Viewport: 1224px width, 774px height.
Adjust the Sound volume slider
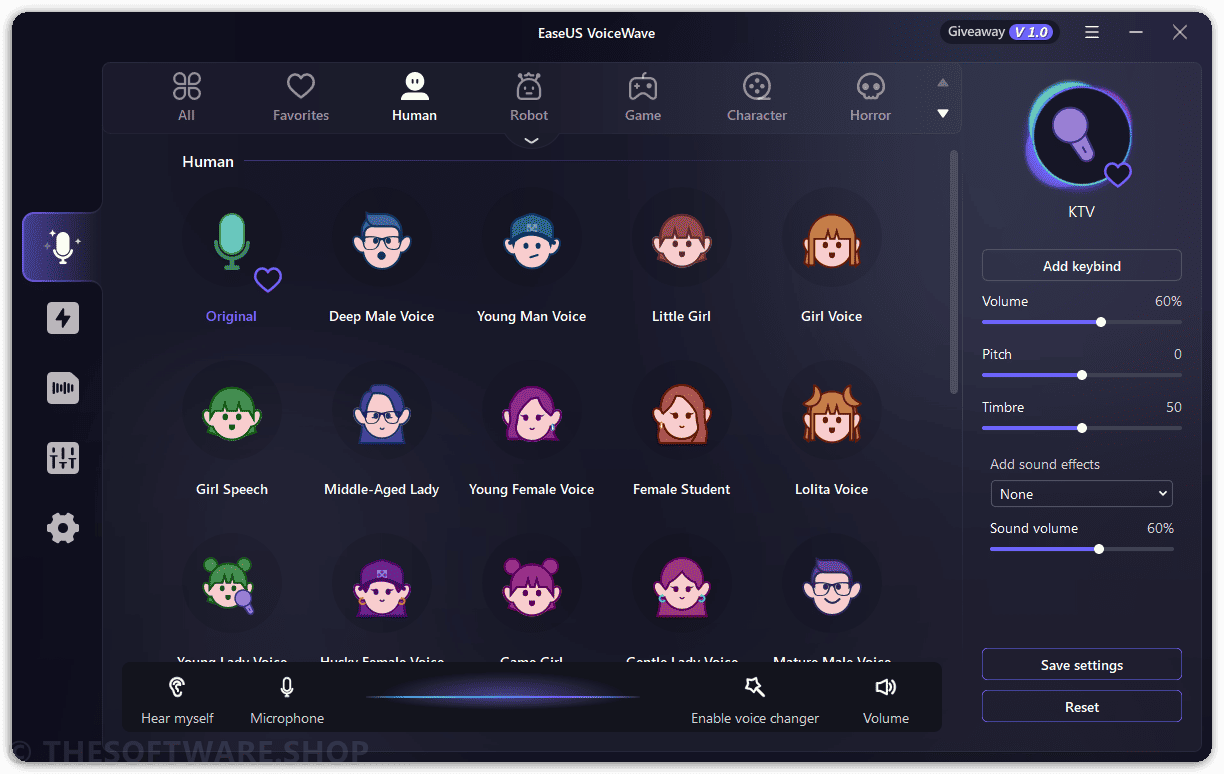click(1081, 549)
